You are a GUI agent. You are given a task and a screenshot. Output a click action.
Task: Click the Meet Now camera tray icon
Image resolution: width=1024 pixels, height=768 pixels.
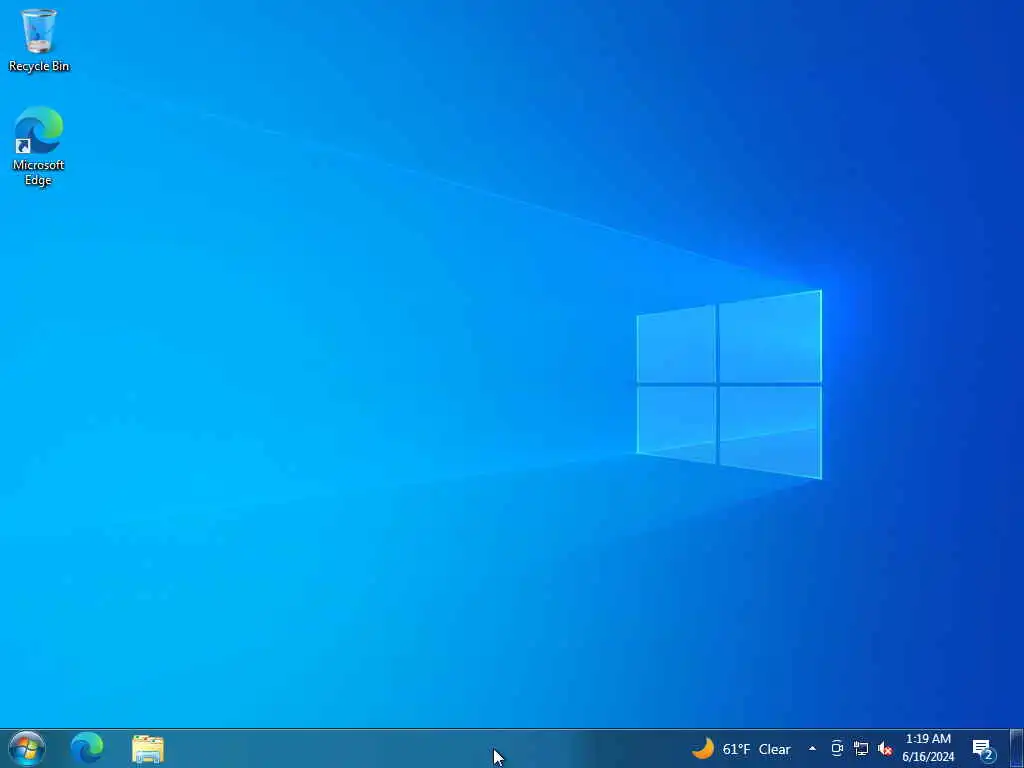[837, 749]
